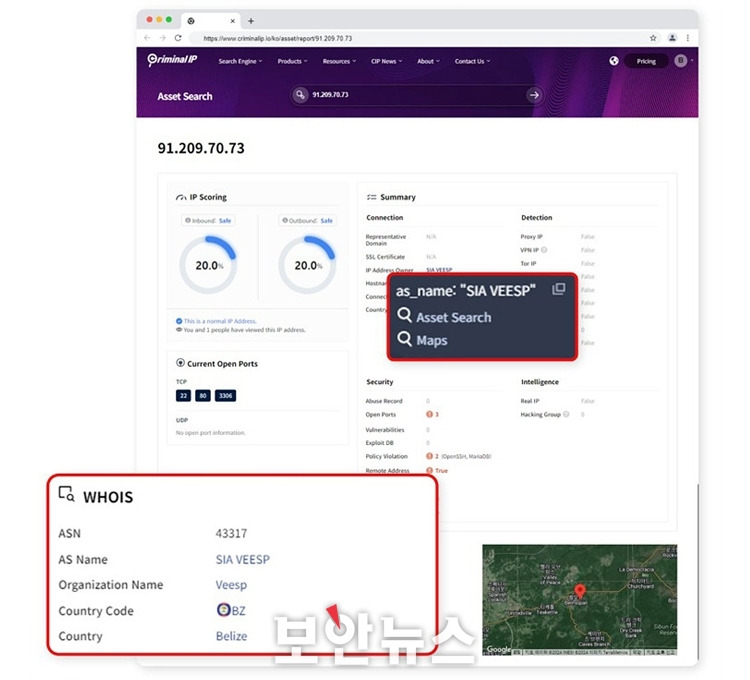Choose Asset Search in the popup
750x680 pixels.
[x=444, y=317]
